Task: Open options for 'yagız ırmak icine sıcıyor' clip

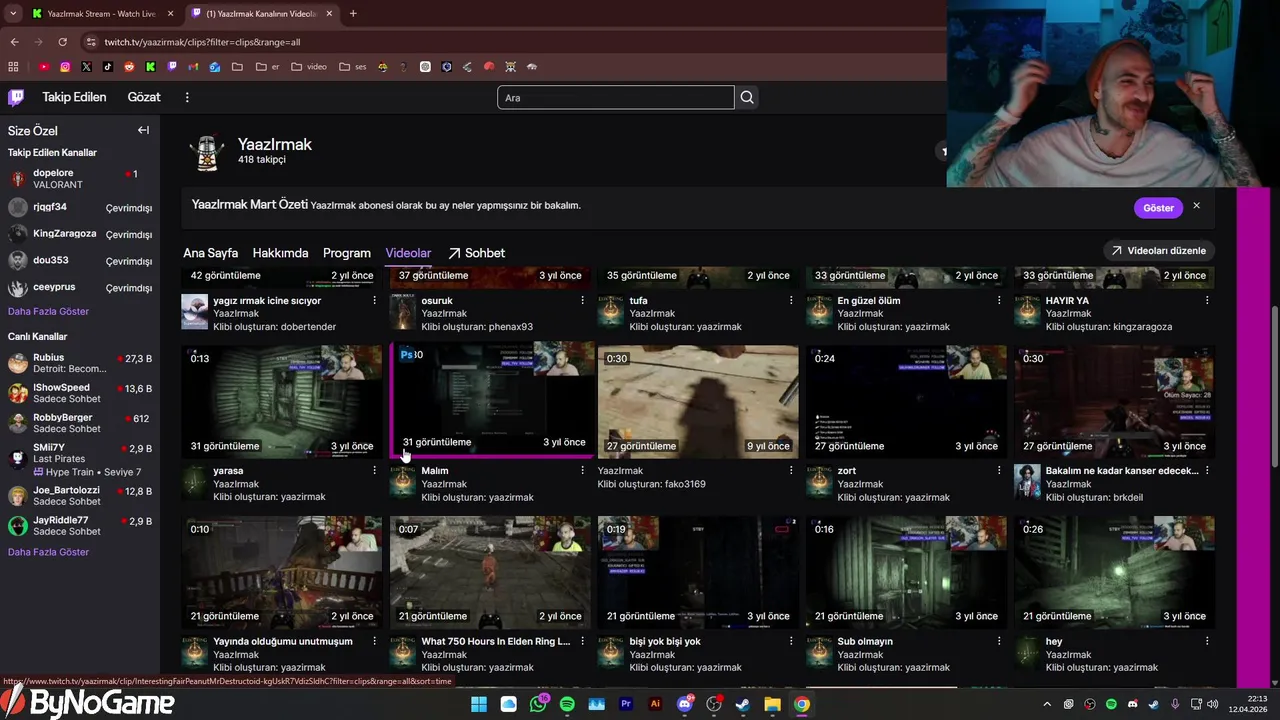Action: [374, 300]
